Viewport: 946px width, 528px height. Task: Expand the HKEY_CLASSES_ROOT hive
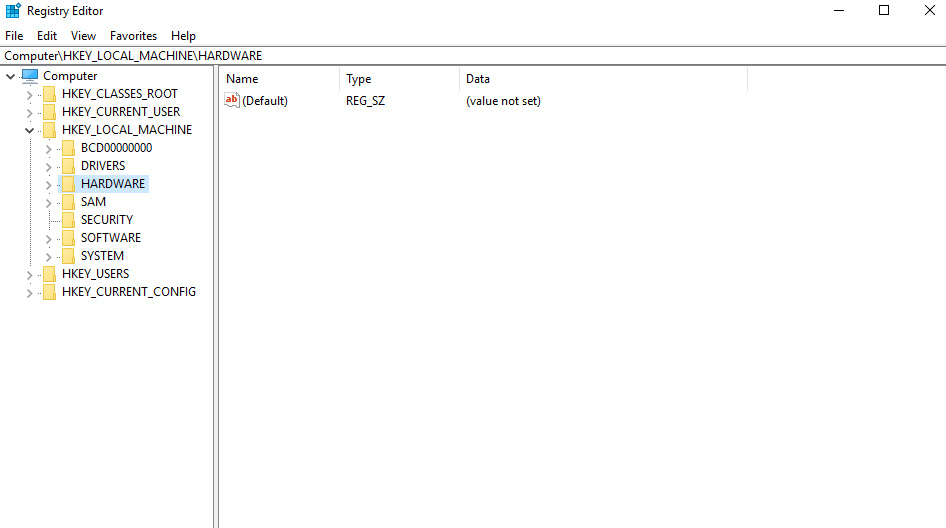pyautogui.click(x=30, y=95)
